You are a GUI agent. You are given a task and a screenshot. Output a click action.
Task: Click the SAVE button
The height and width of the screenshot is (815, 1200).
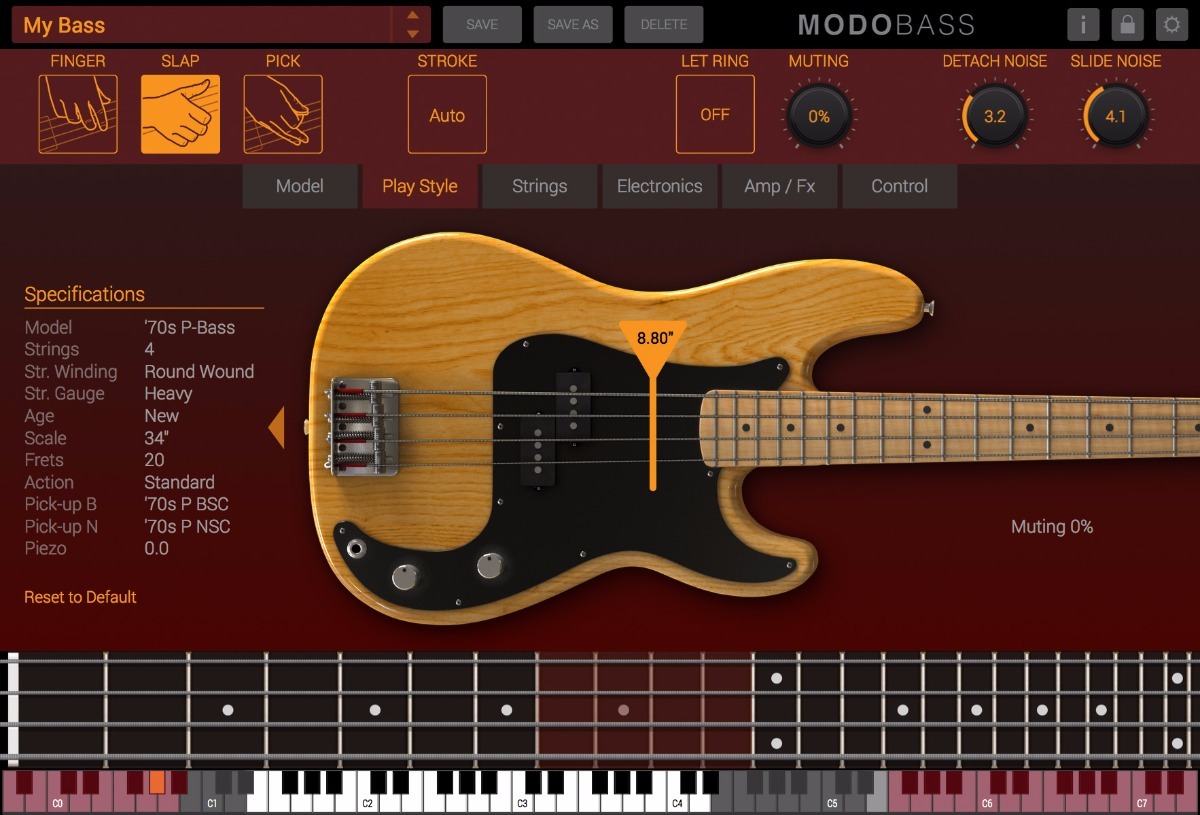482,25
